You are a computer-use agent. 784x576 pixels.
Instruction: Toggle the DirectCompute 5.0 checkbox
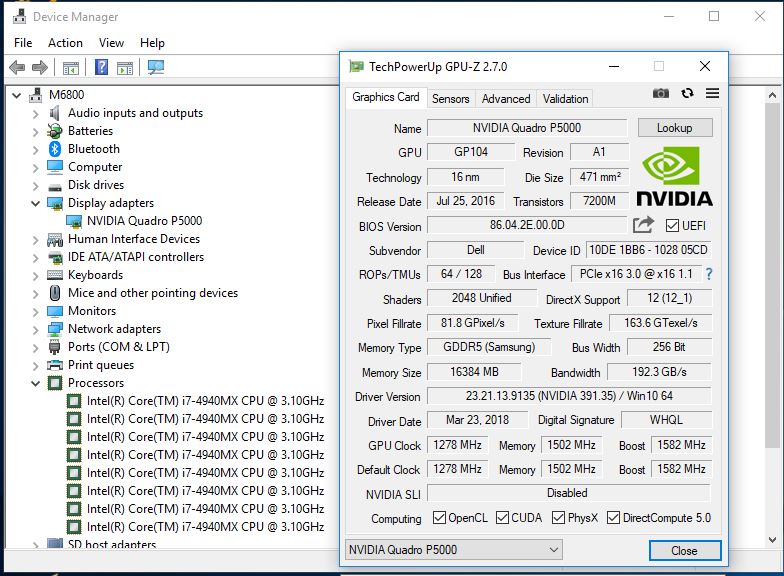(x=614, y=518)
